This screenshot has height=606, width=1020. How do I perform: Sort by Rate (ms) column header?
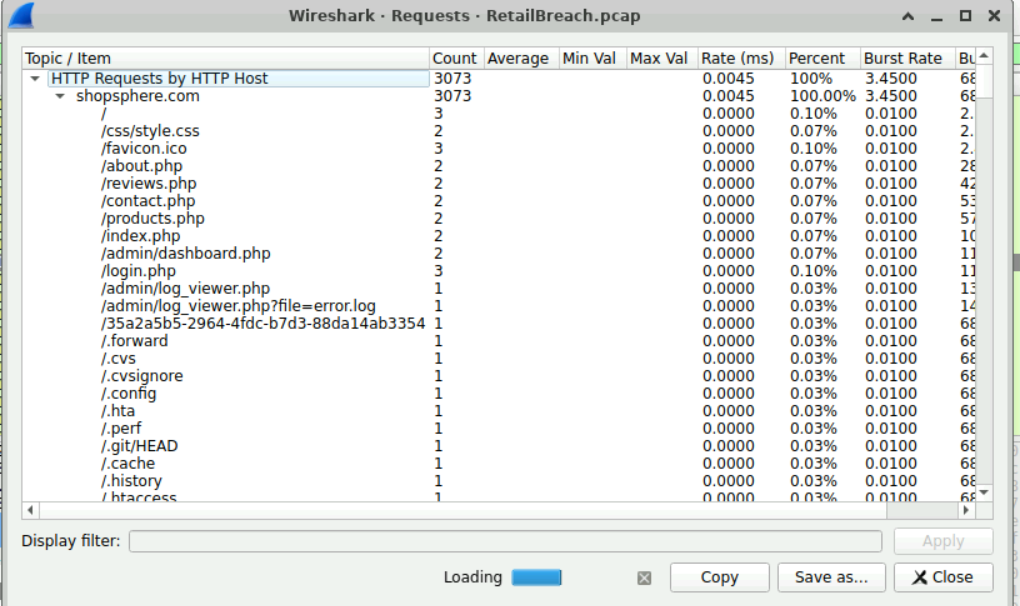[742, 59]
